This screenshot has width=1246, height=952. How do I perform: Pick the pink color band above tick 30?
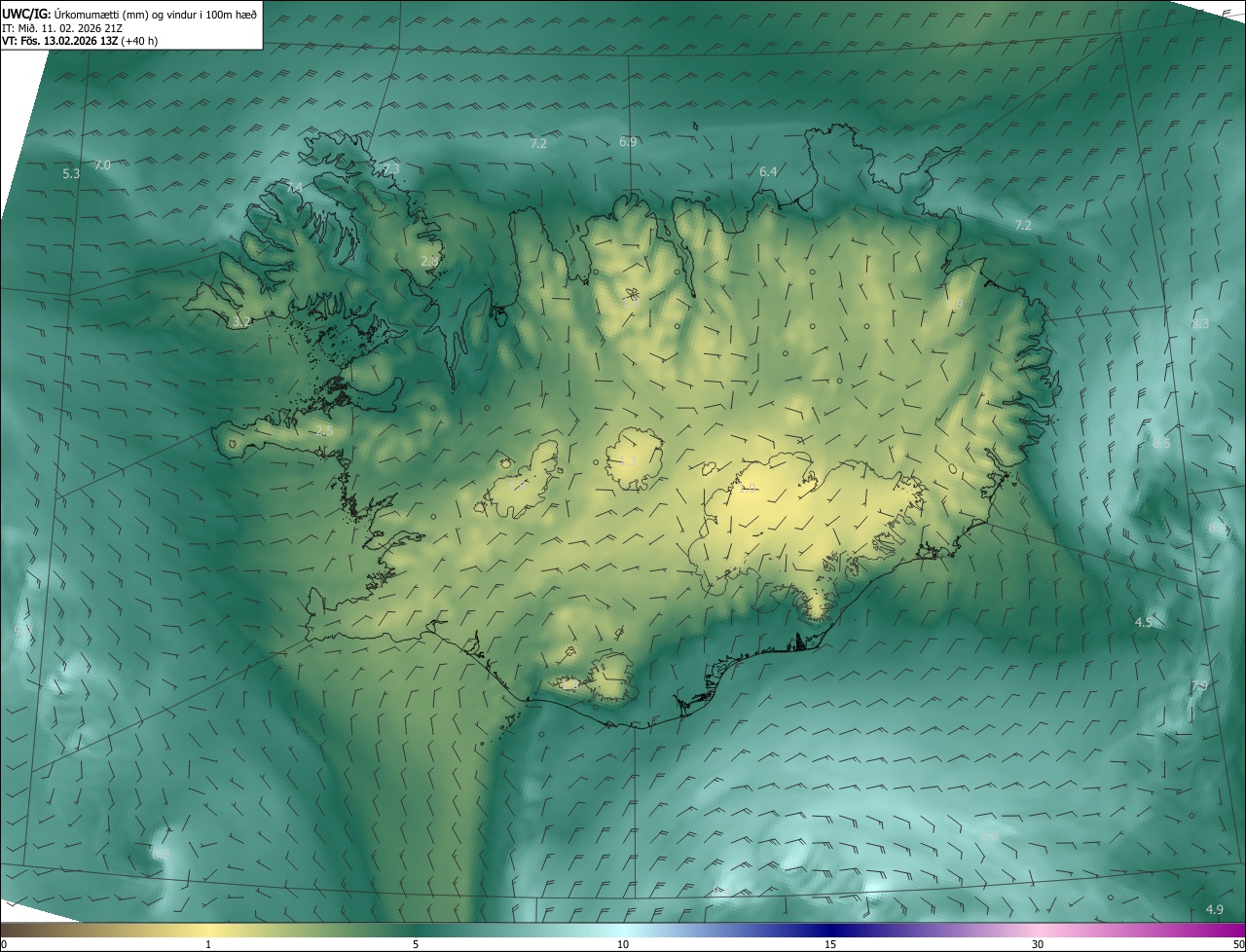click(x=1038, y=930)
